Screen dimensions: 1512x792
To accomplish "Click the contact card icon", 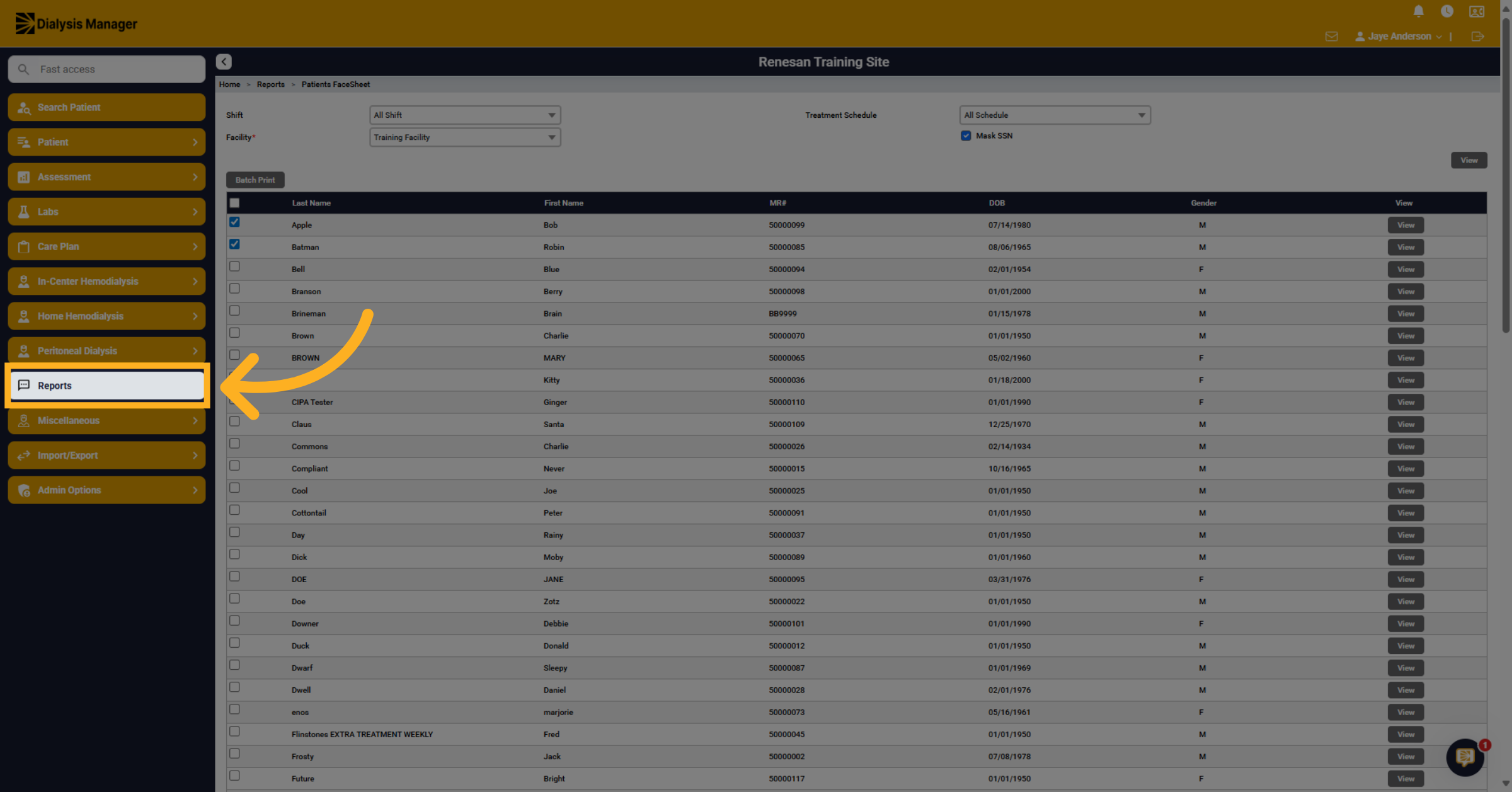I will tap(1477, 11).
